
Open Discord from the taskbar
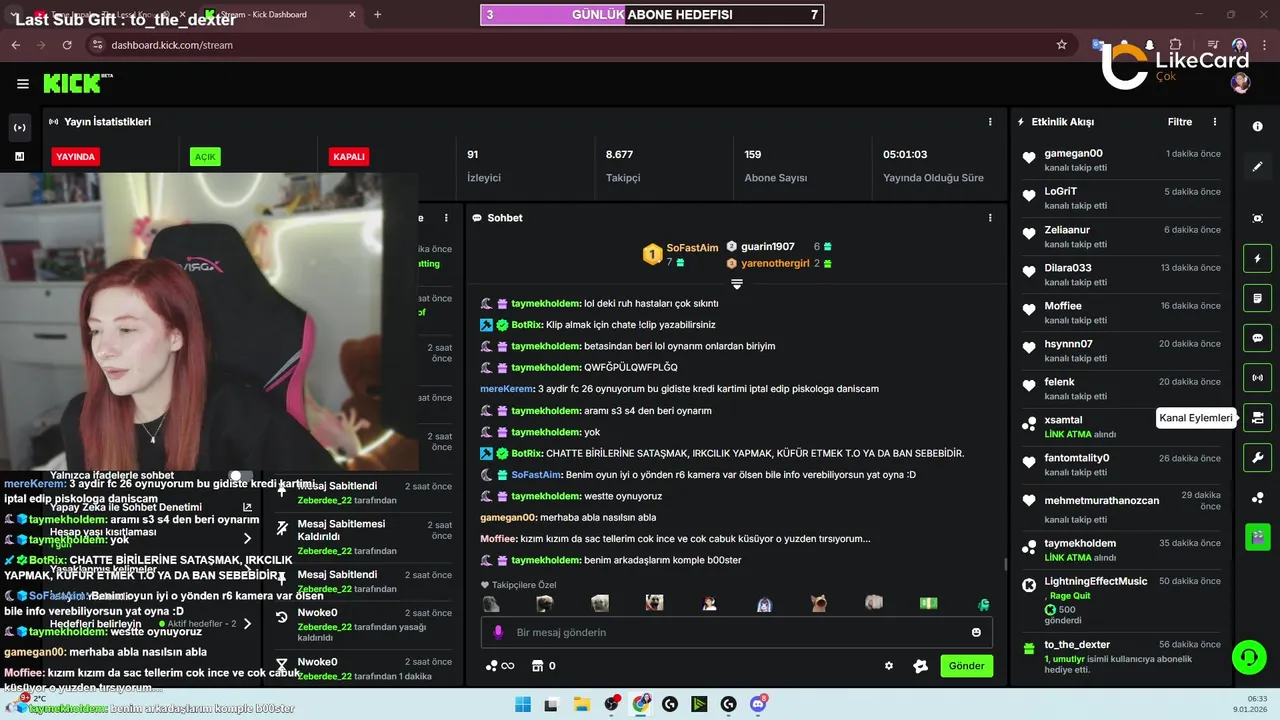(x=759, y=704)
